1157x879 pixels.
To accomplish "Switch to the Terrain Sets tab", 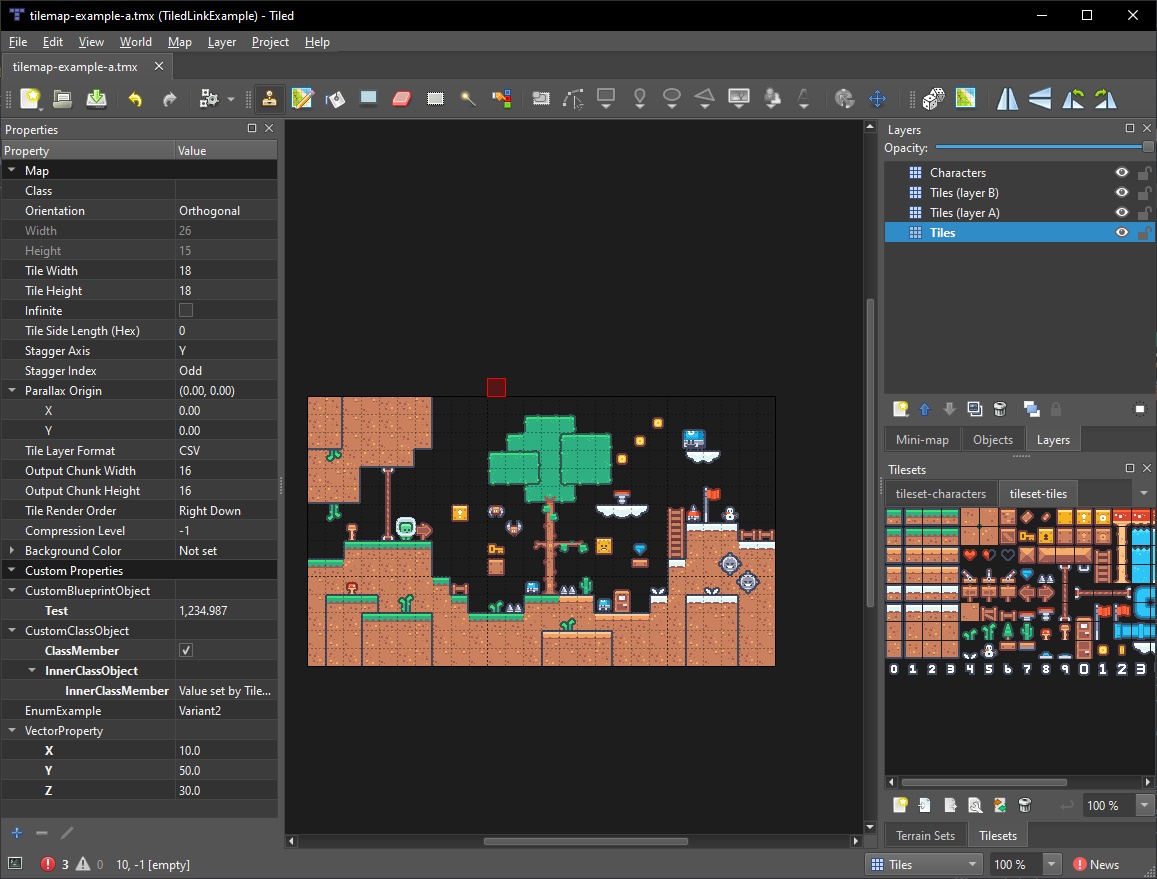I will [x=925, y=835].
